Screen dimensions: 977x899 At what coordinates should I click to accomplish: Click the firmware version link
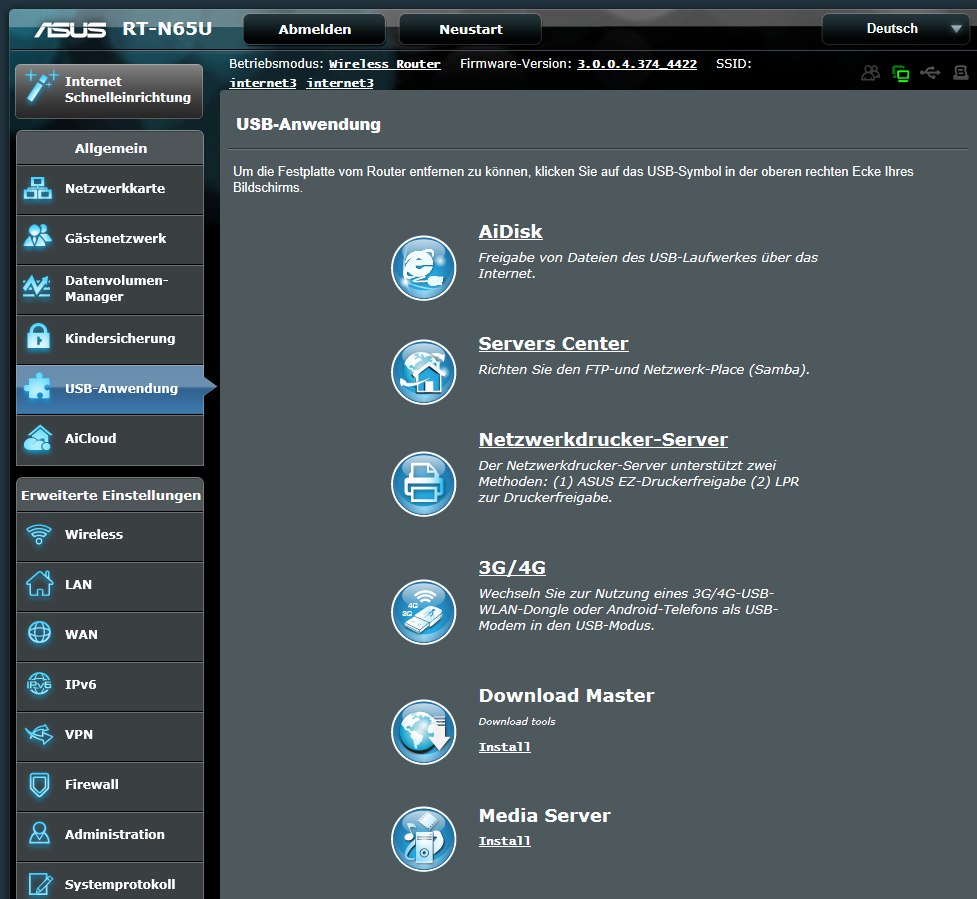point(636,64)
